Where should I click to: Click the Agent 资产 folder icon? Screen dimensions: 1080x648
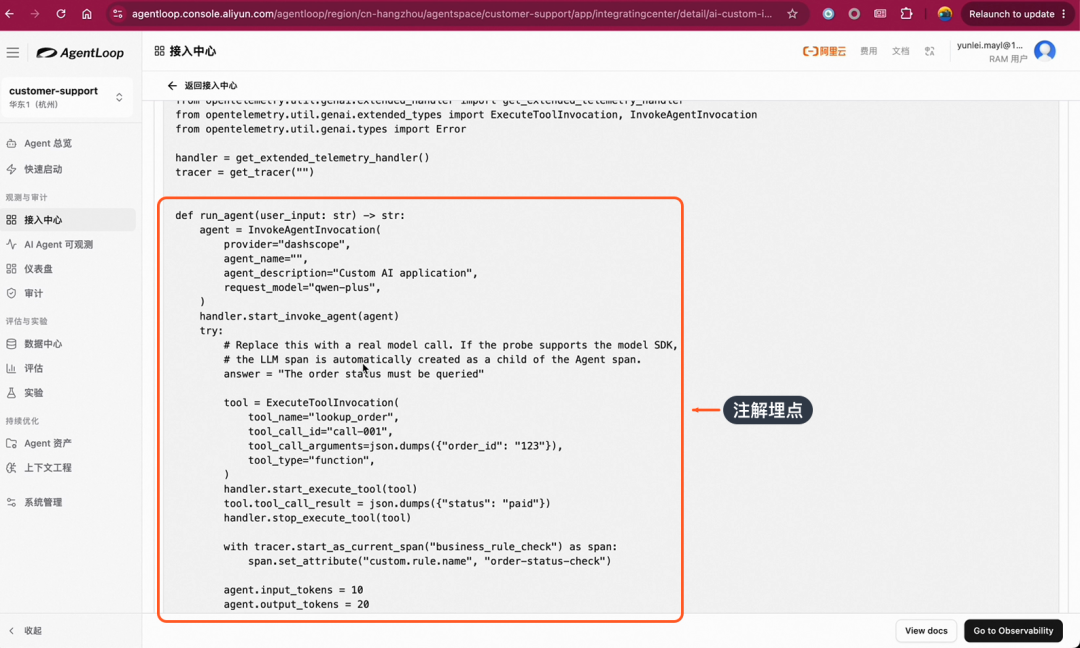(11, 443)
